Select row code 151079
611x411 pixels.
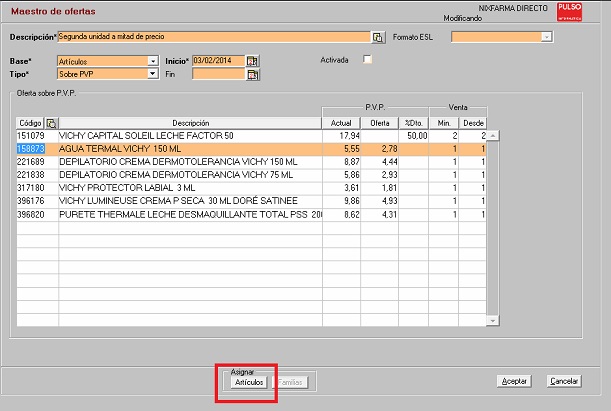(x=30, y=136)
